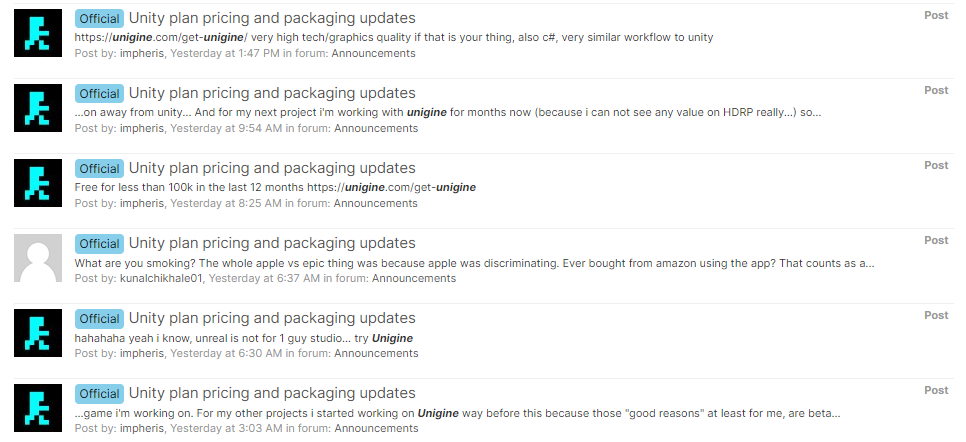The width and height of the screenshot is (966, 442).
Task: Open the thread title posted at 8:25 AM
Action: click(x=272, y=168)
